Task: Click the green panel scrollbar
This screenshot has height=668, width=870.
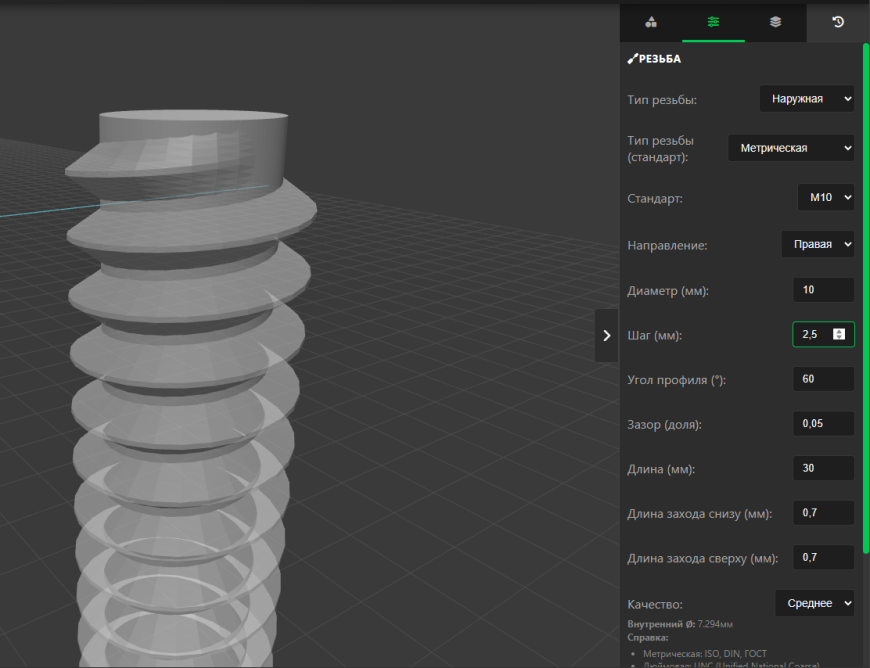Action: tap(866, 298)
